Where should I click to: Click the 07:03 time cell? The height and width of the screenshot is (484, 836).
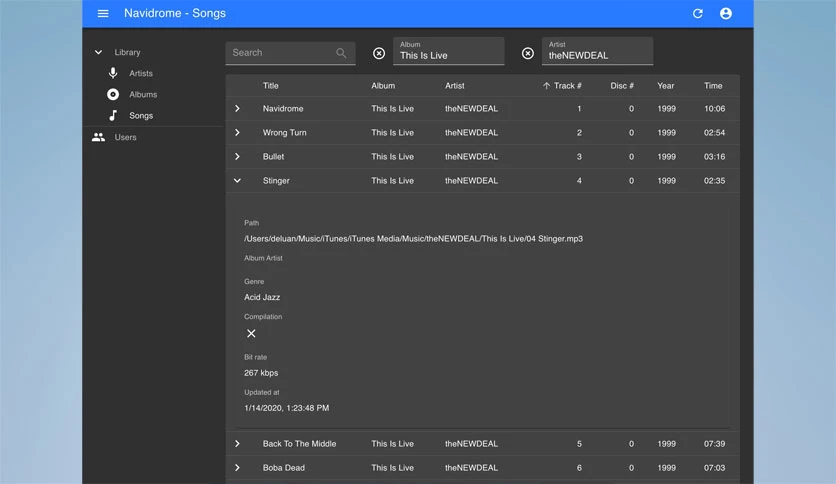point(714,467)
